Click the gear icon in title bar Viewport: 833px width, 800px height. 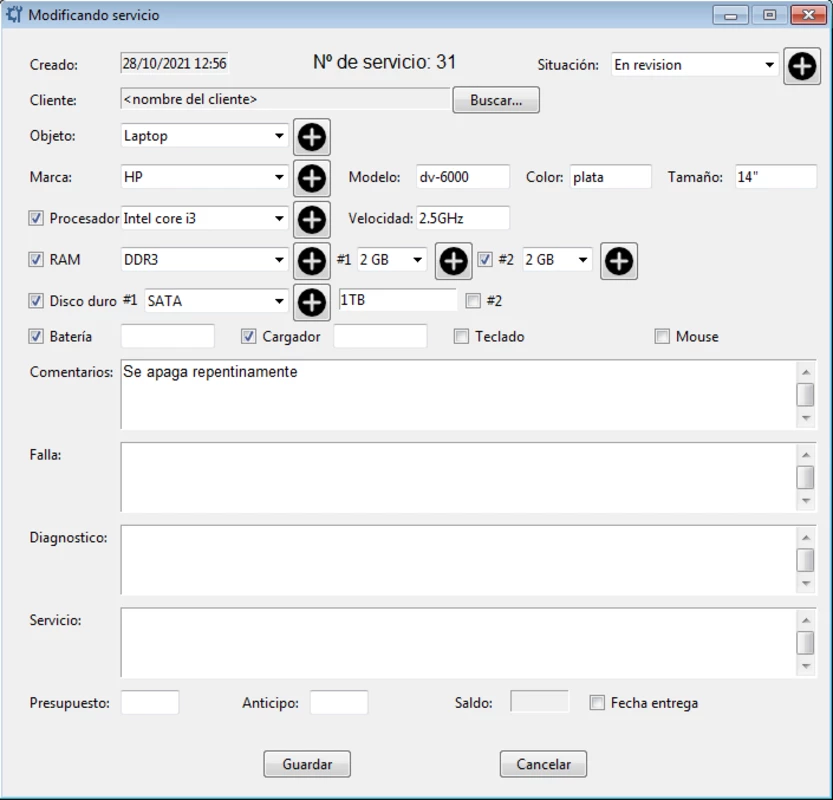coord(14,15)
